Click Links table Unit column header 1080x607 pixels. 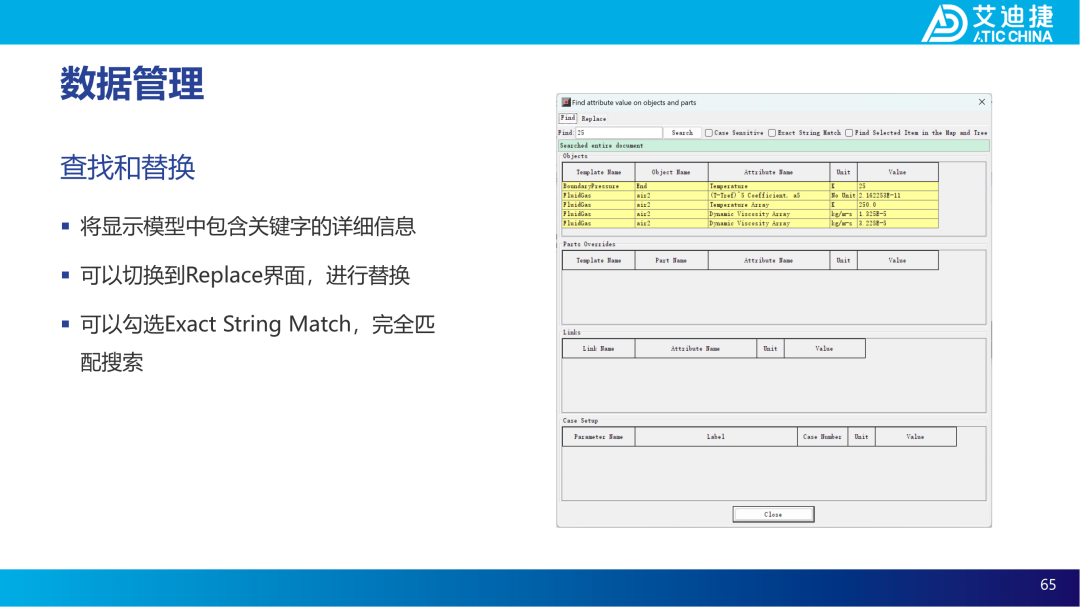(770, 349)
